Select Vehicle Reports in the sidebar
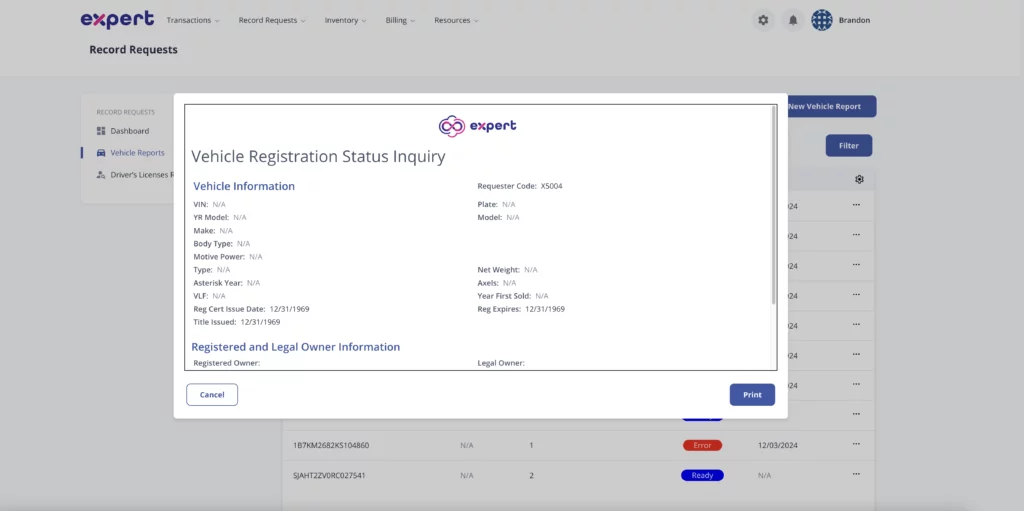The width and height of the screenshot is (1024, 511). [x=137, y=153]
